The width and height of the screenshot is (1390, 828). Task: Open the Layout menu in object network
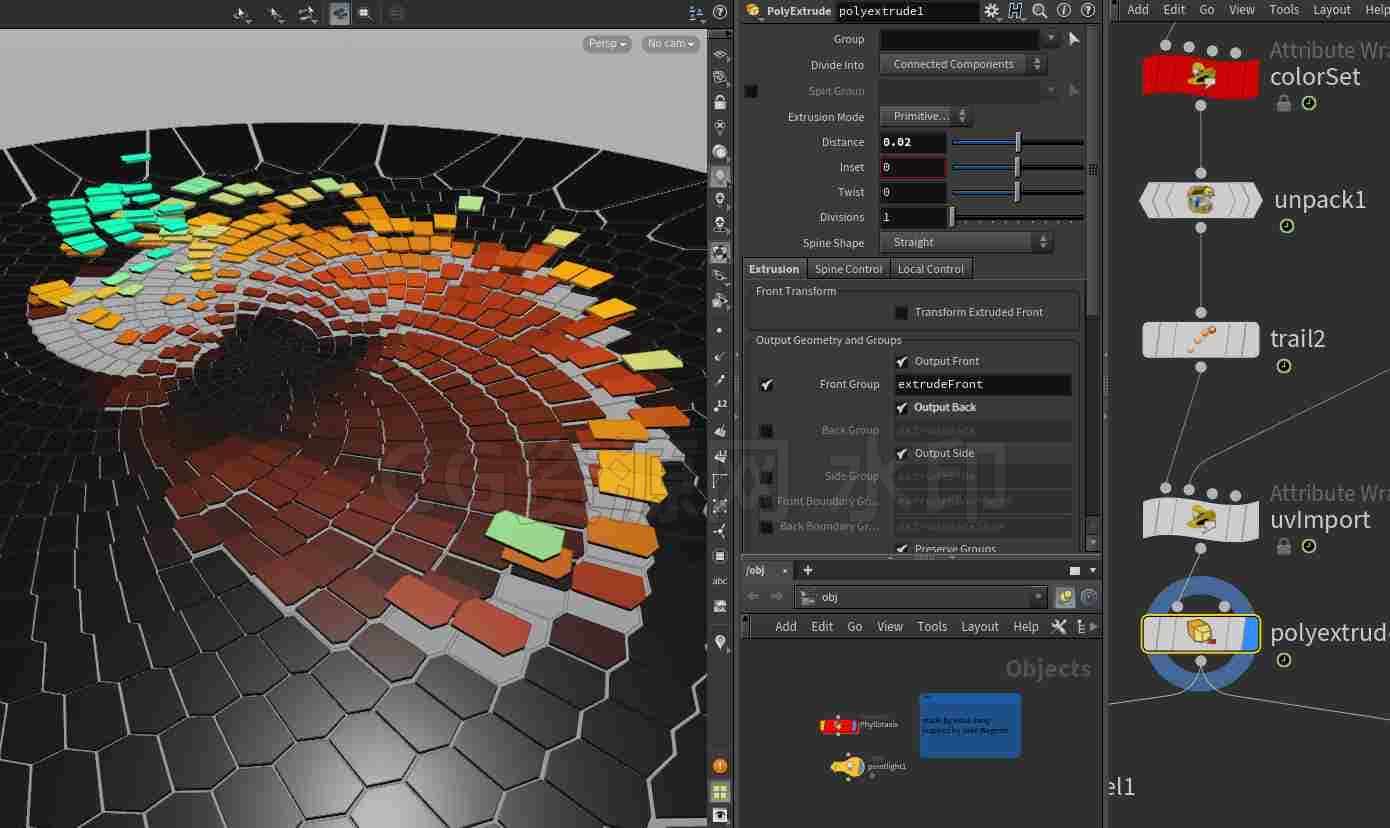[x=980, y=626]
